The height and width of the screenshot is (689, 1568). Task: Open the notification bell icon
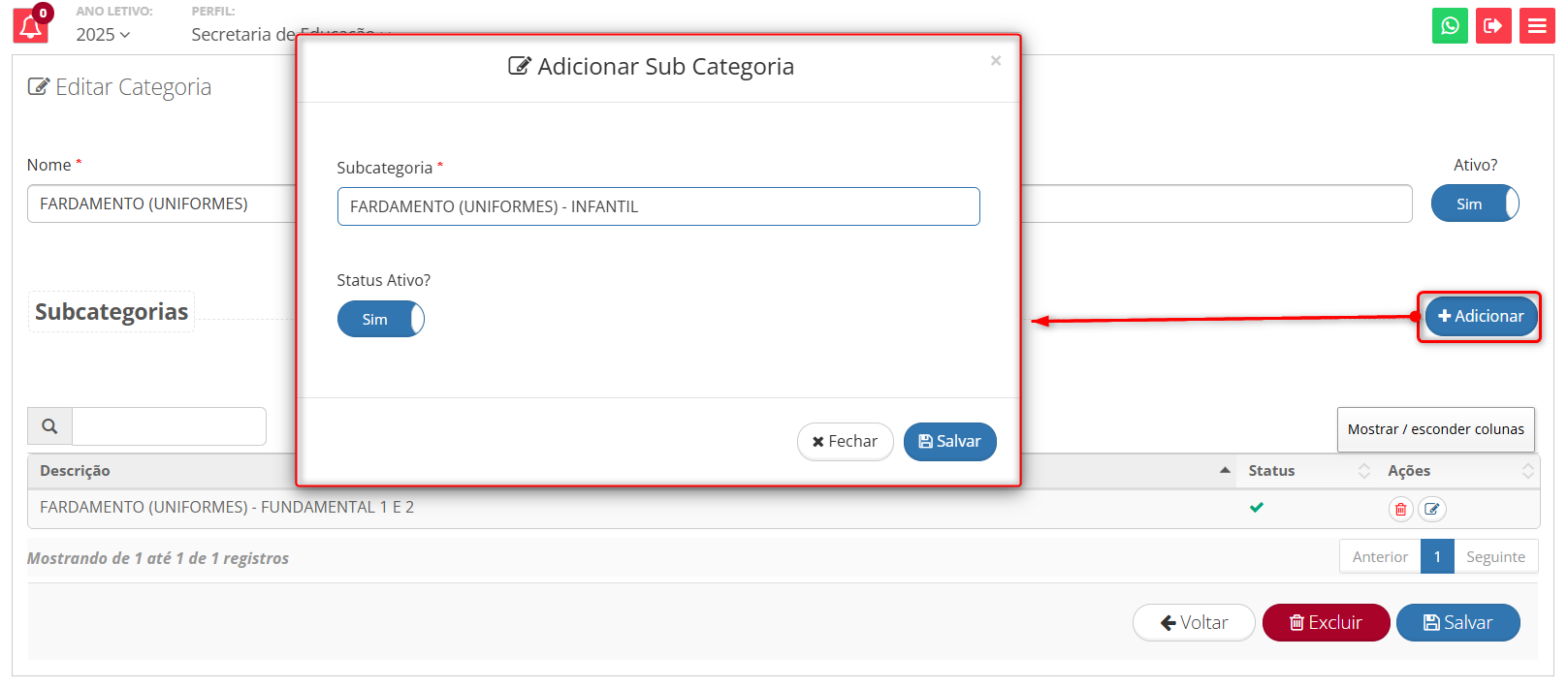point(30,25)
